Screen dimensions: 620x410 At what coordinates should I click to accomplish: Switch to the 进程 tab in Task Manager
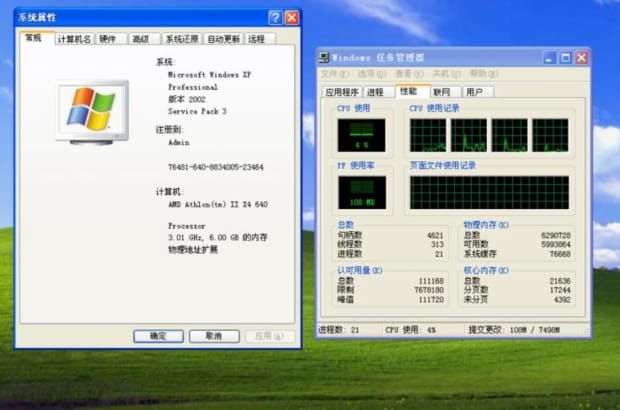[375, 92]
